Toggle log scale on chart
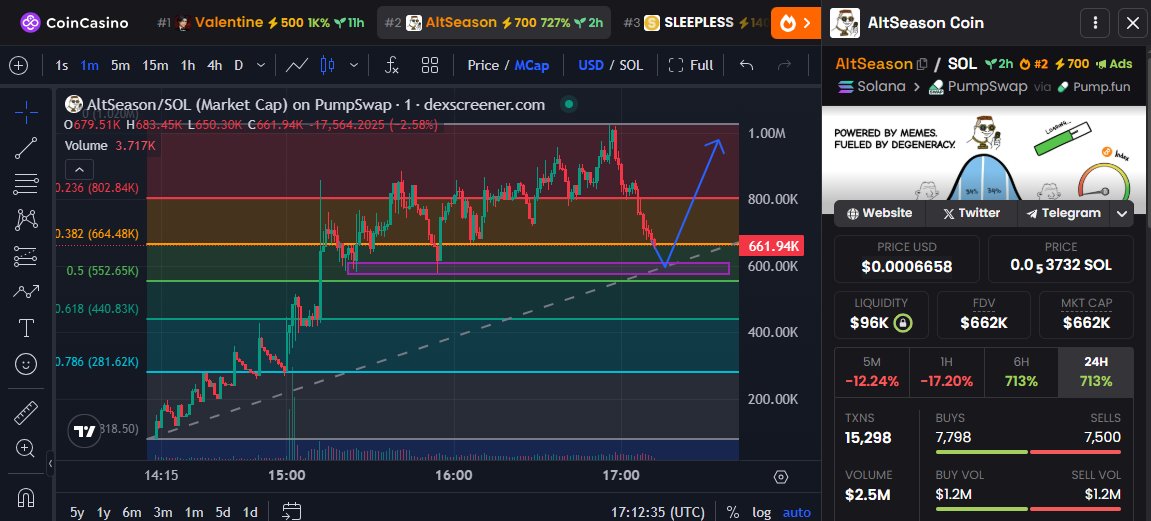1151x521 pixels. click(761, 512)
